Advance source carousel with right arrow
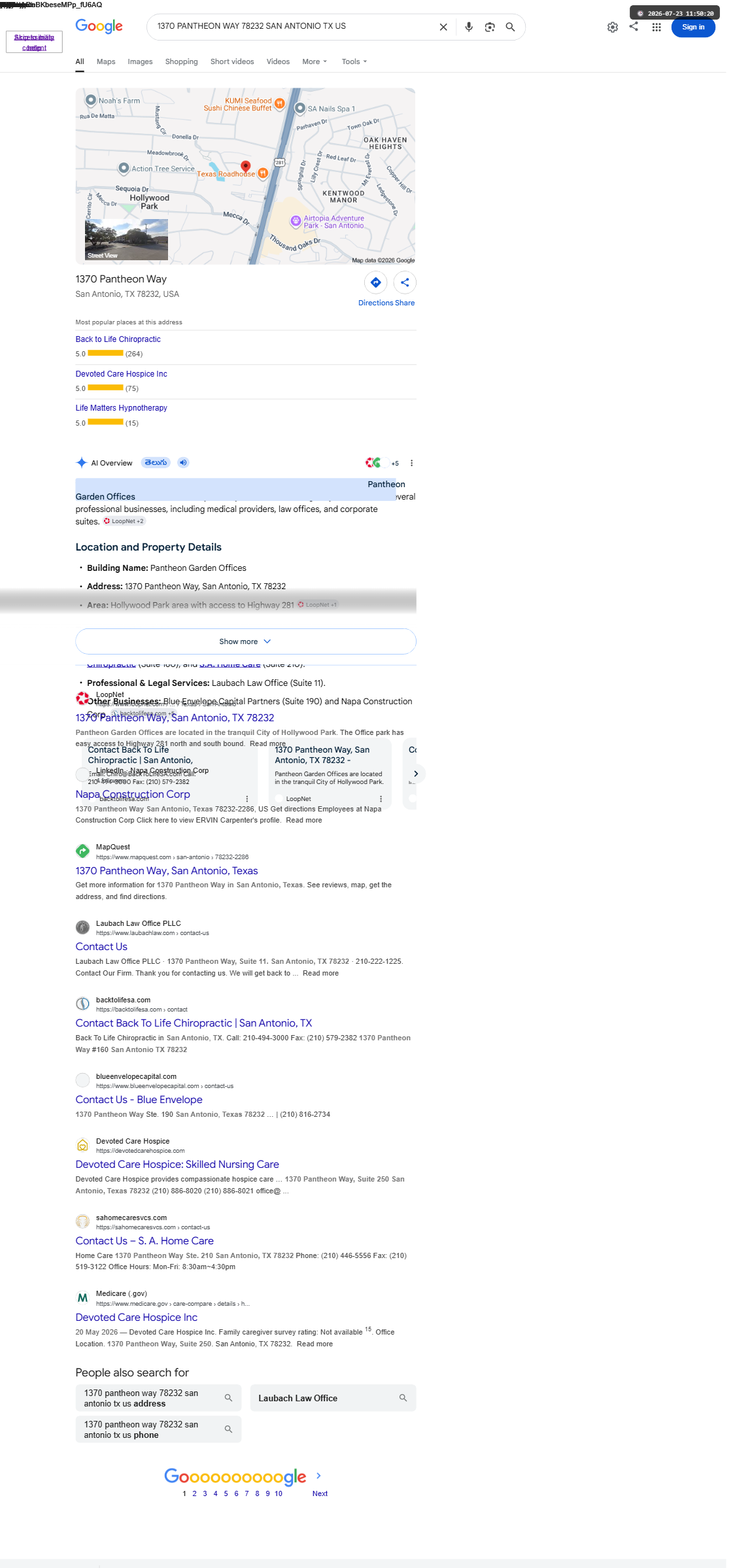The width and height of the screenshot is (735, 1568). [416, 774]
